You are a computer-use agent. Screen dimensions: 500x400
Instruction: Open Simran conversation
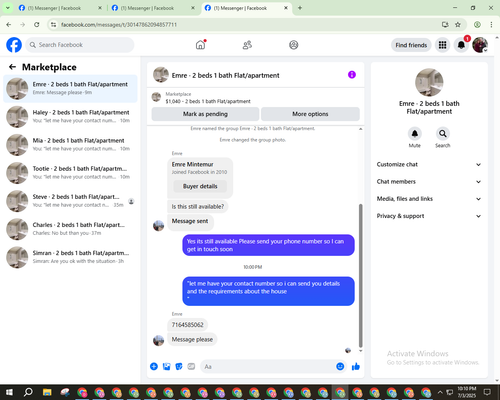[70, 257]
